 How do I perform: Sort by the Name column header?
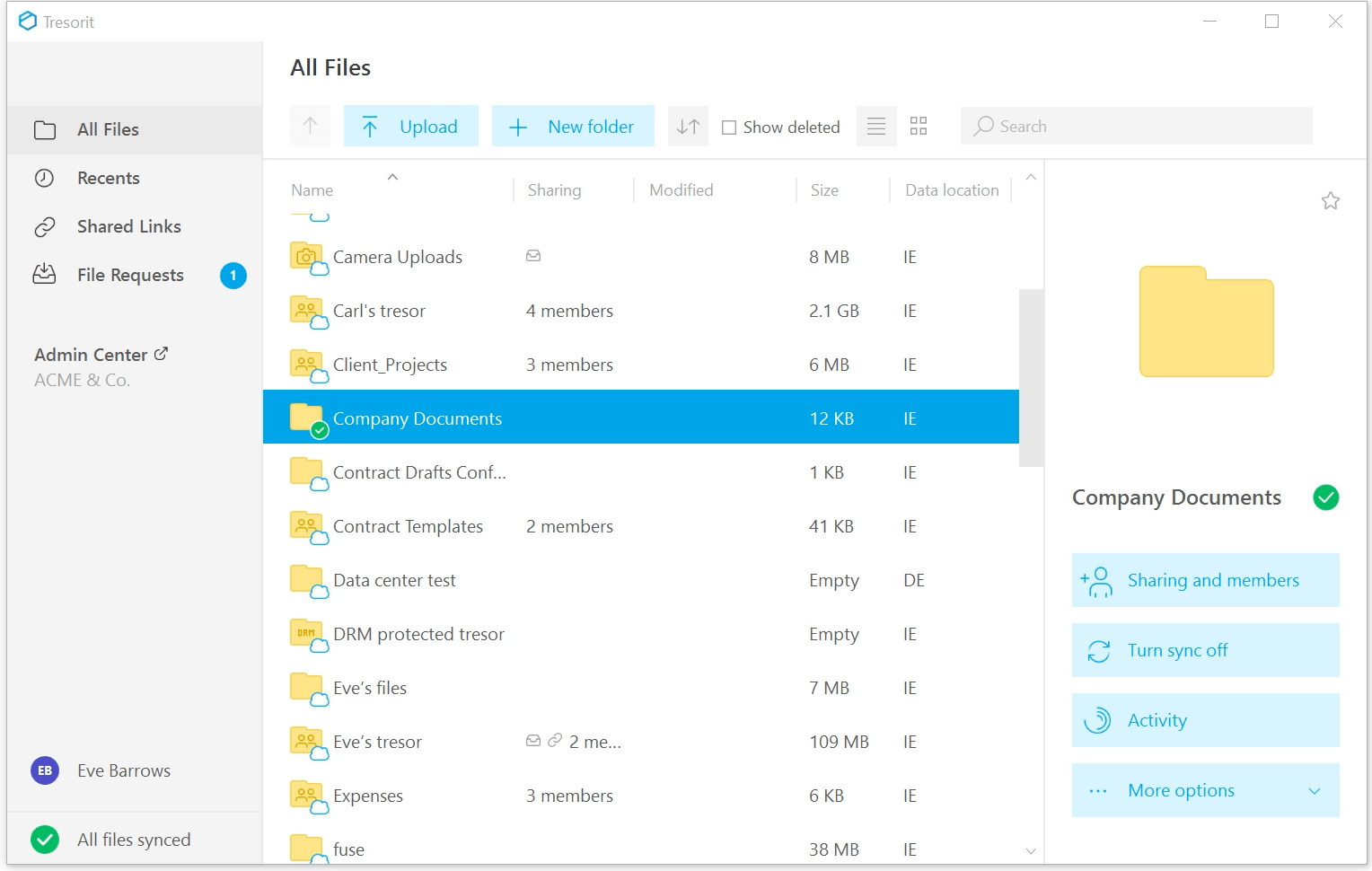(312, 190)
